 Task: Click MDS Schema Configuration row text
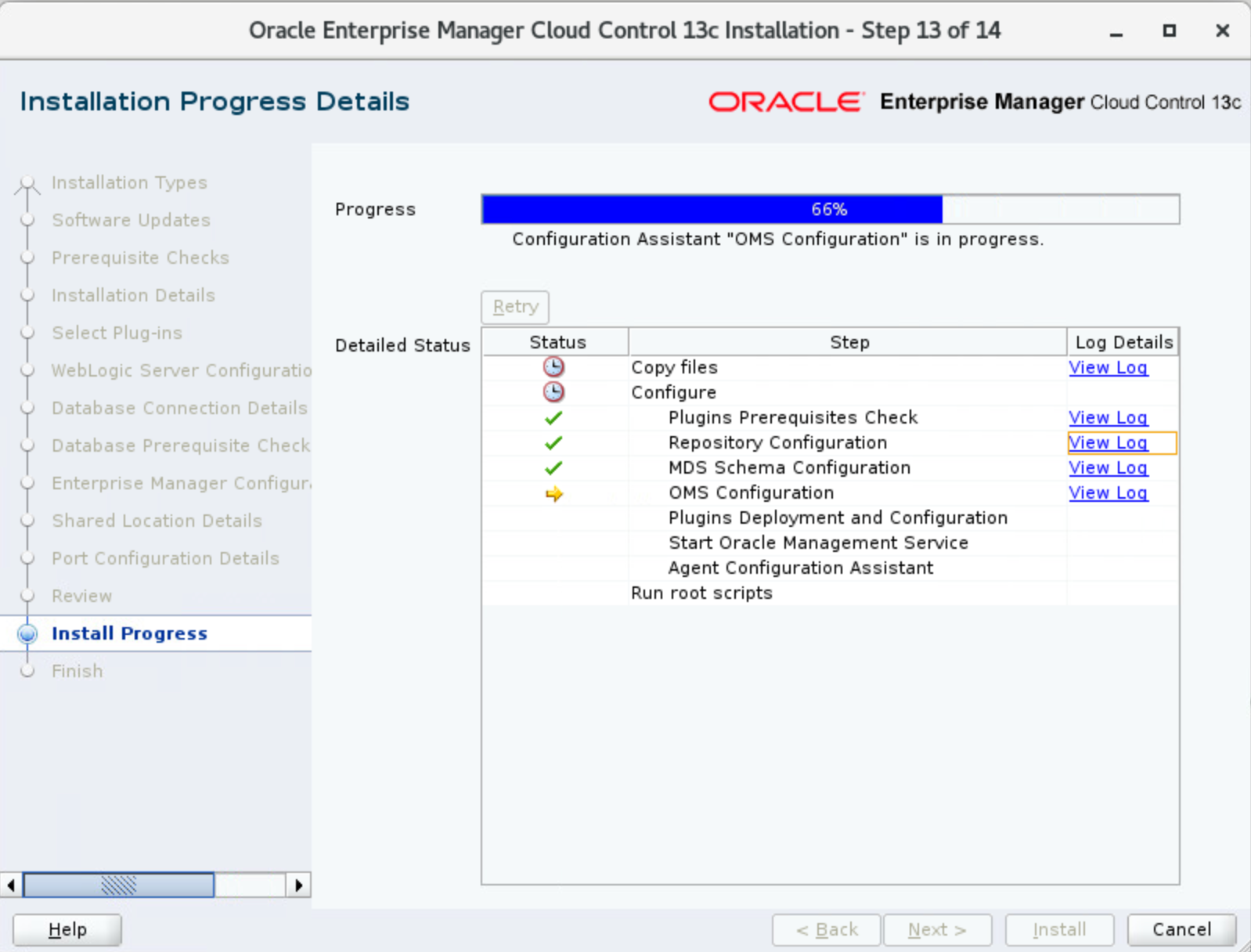[789, 467]
